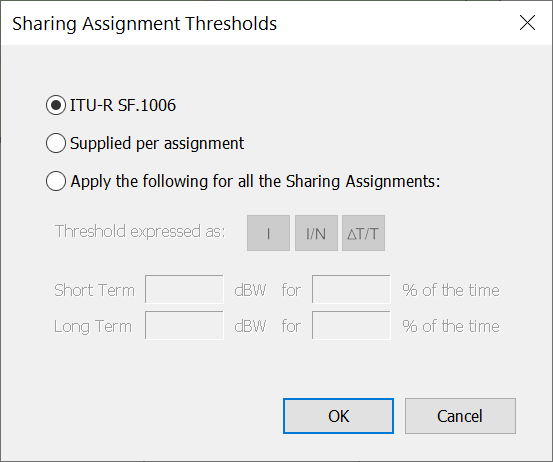
Task: Select the ITU-R SF.1006 radio button
Action: (x=56, y=105)
